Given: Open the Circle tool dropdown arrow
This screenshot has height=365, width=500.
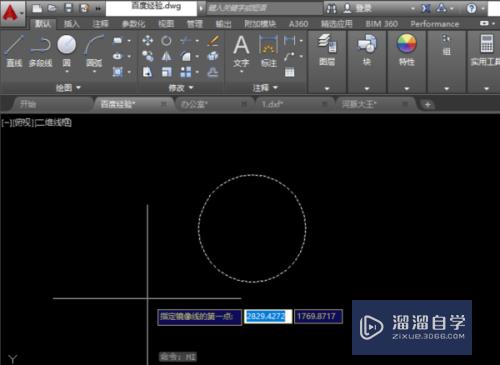Looking at the screenshot, I should pyautogui.click(x=67, y=72).
